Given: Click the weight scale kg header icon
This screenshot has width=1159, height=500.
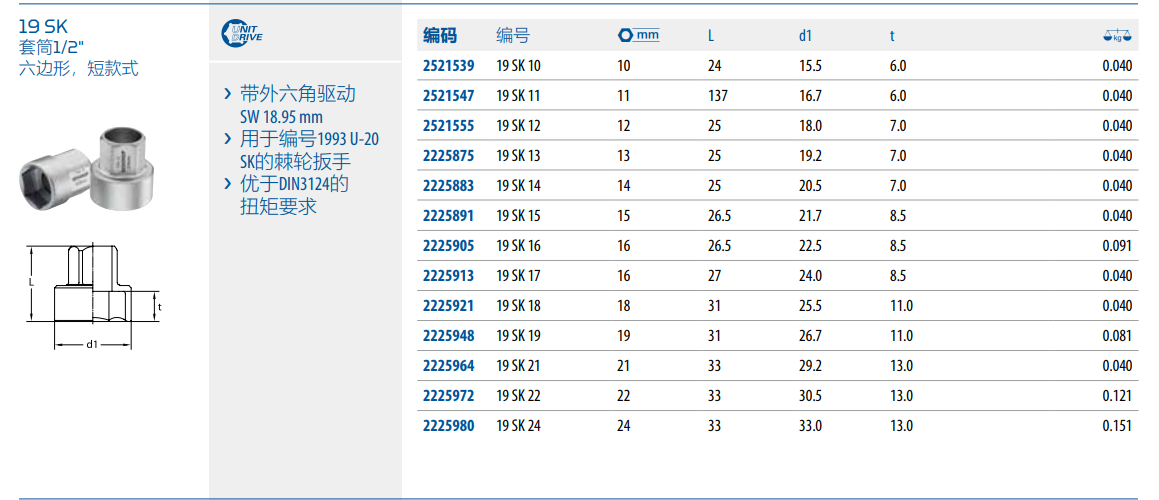Looking at the screenshot, I should tap(1118, 36).
